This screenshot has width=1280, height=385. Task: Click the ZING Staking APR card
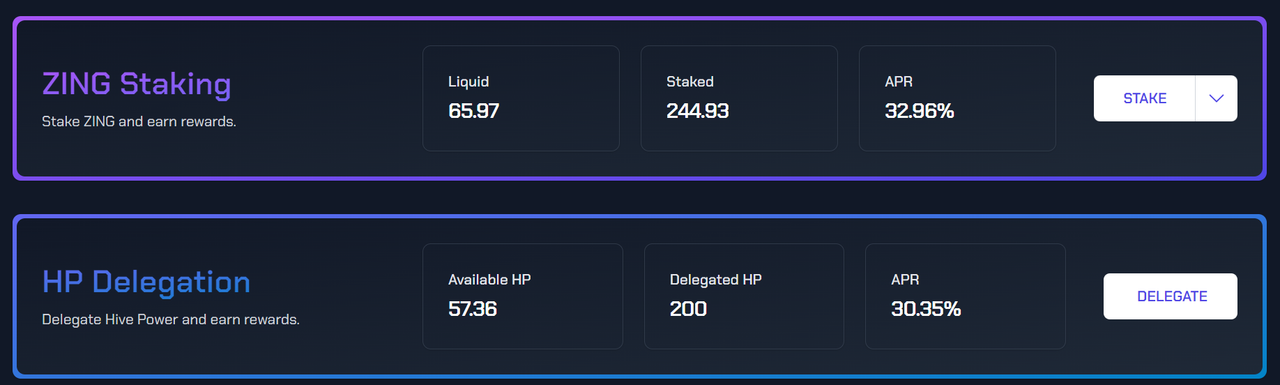(957, 98)
